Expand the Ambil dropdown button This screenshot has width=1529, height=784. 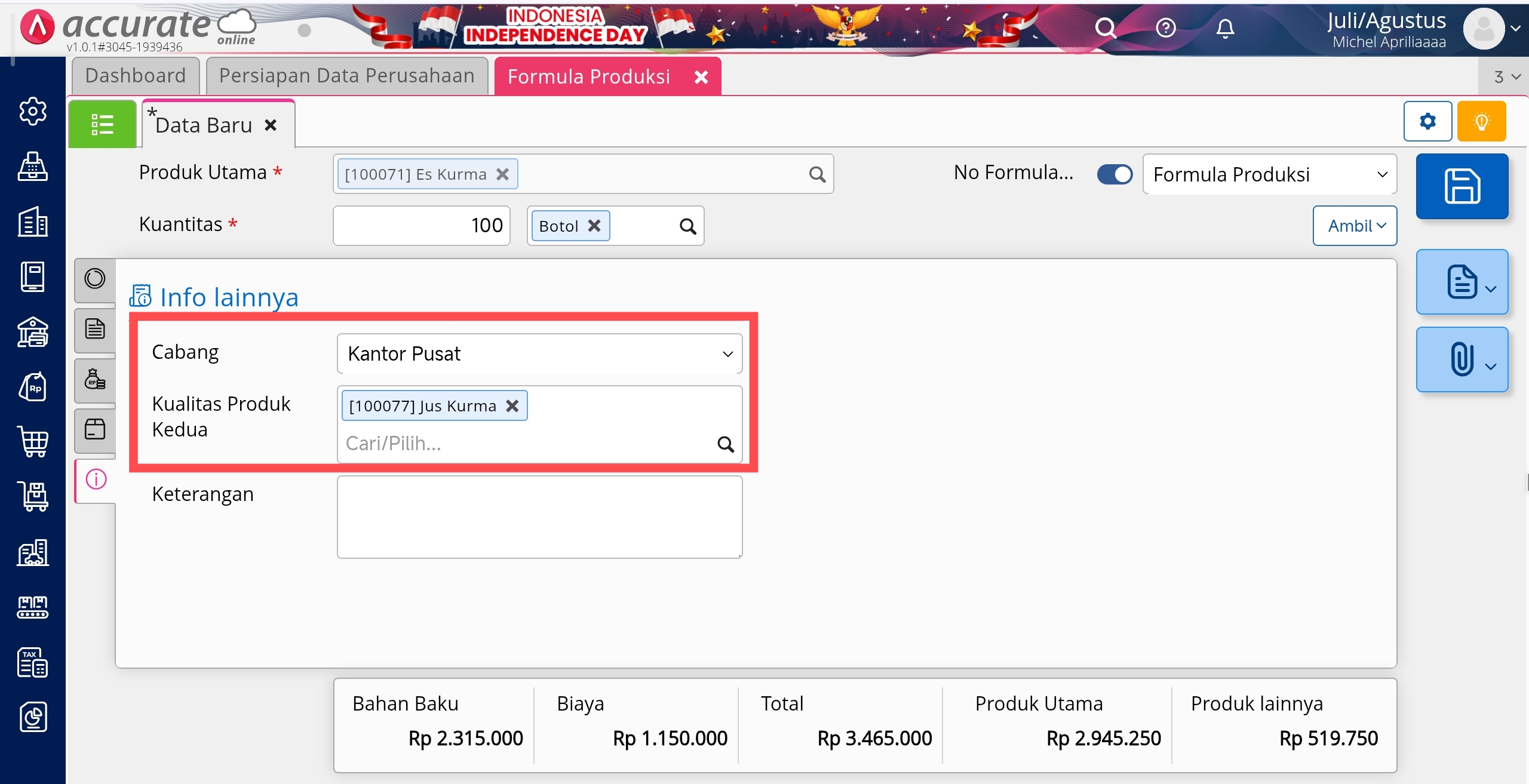tap(1355, 226)
